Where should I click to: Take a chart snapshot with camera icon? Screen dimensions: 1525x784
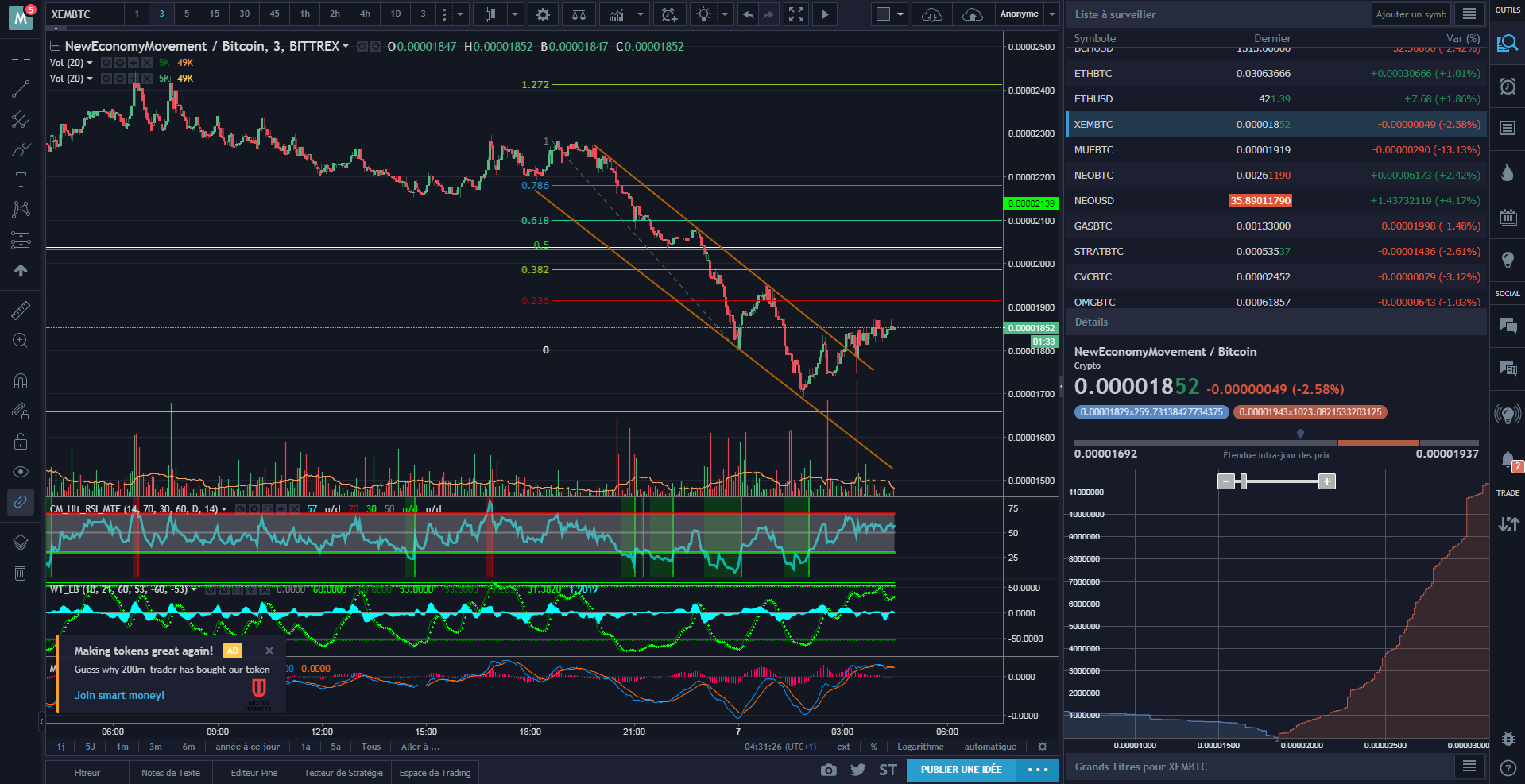coord(828,770)
